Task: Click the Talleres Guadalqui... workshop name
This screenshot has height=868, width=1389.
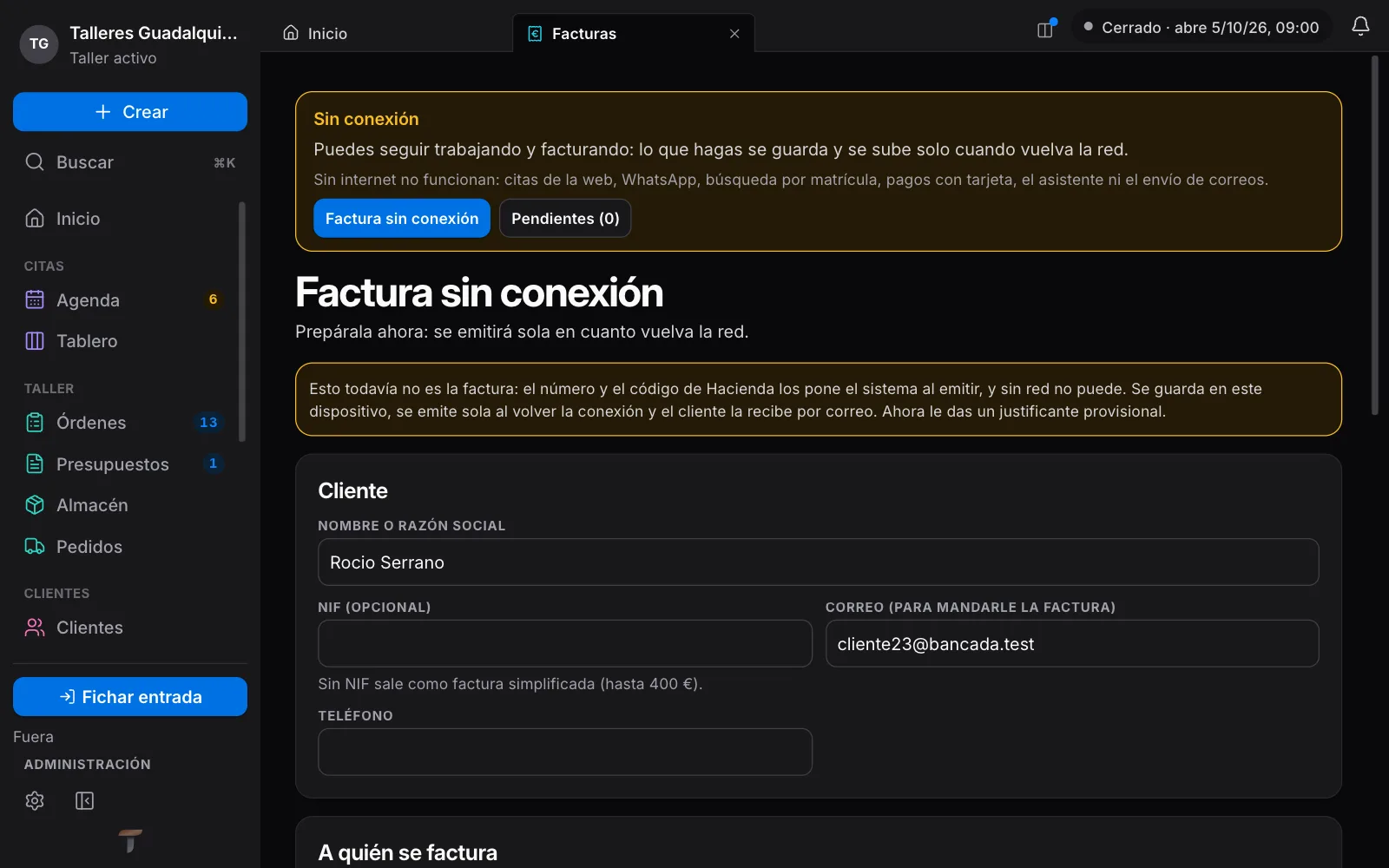Action: point(154,33)
